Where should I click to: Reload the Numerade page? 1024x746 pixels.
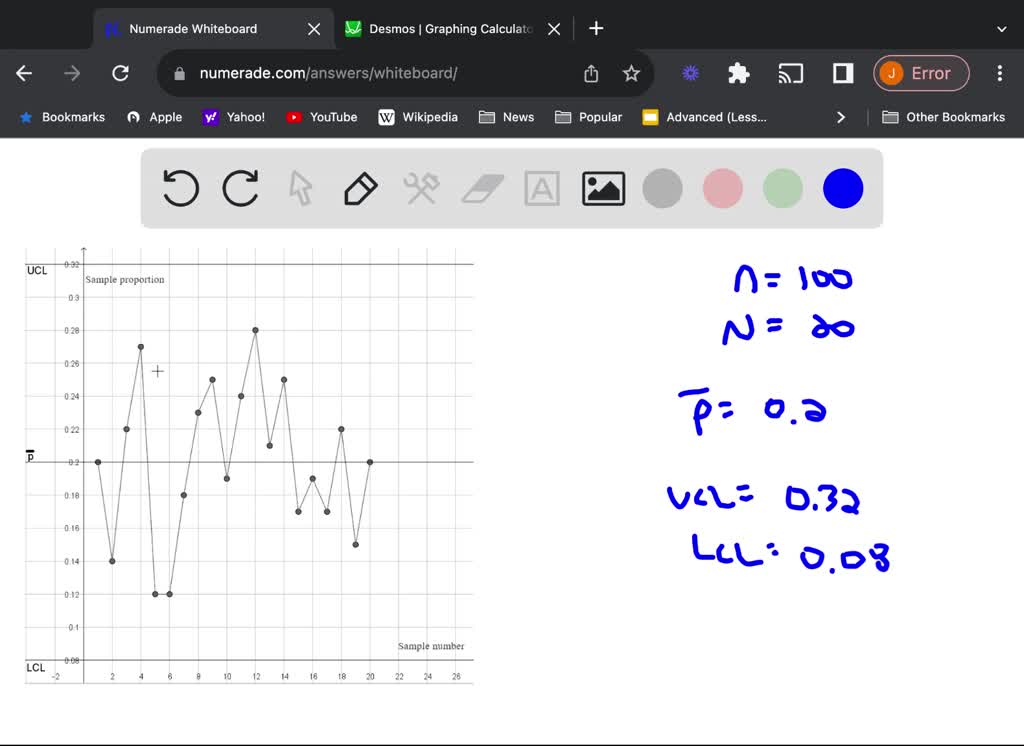pyautogui.click(x=120, y=73)
